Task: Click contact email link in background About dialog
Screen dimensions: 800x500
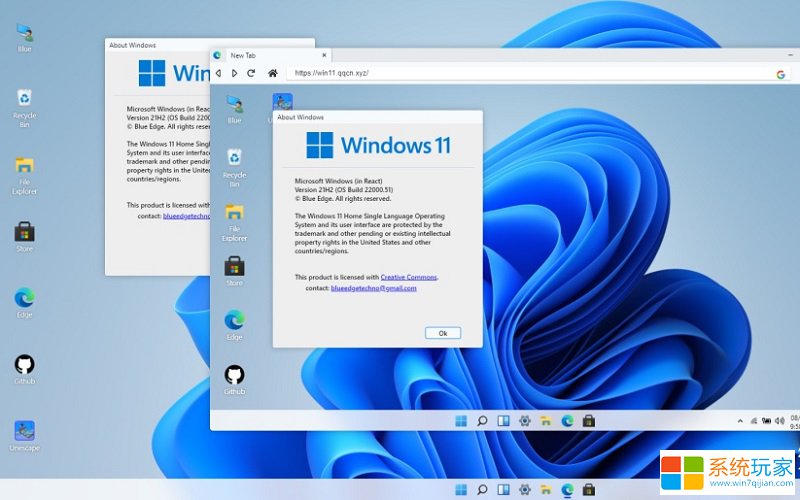Action: 186,216
